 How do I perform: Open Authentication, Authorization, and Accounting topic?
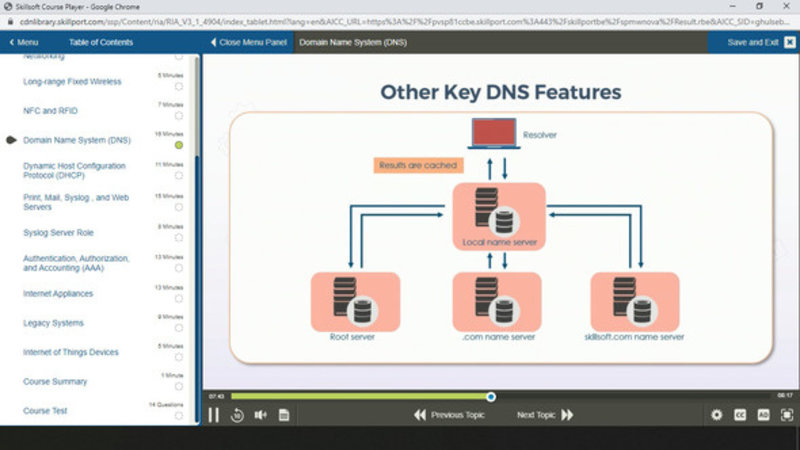click(x=76, y=263)
